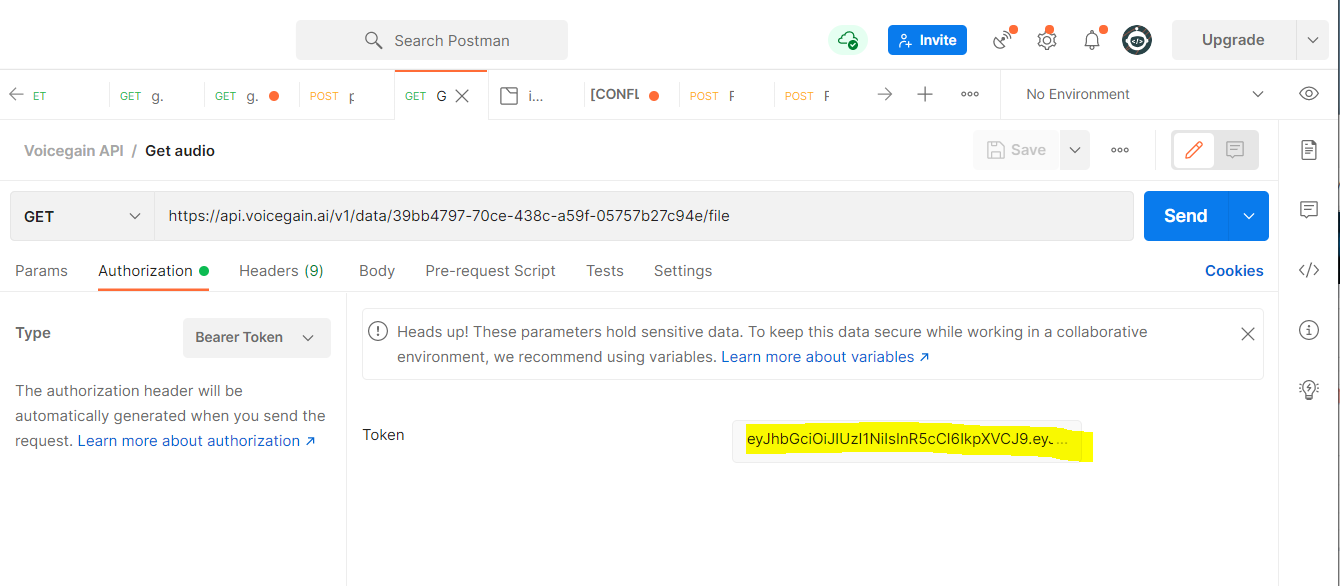
Task: Click the Type label
Action: tap(33, 333)
